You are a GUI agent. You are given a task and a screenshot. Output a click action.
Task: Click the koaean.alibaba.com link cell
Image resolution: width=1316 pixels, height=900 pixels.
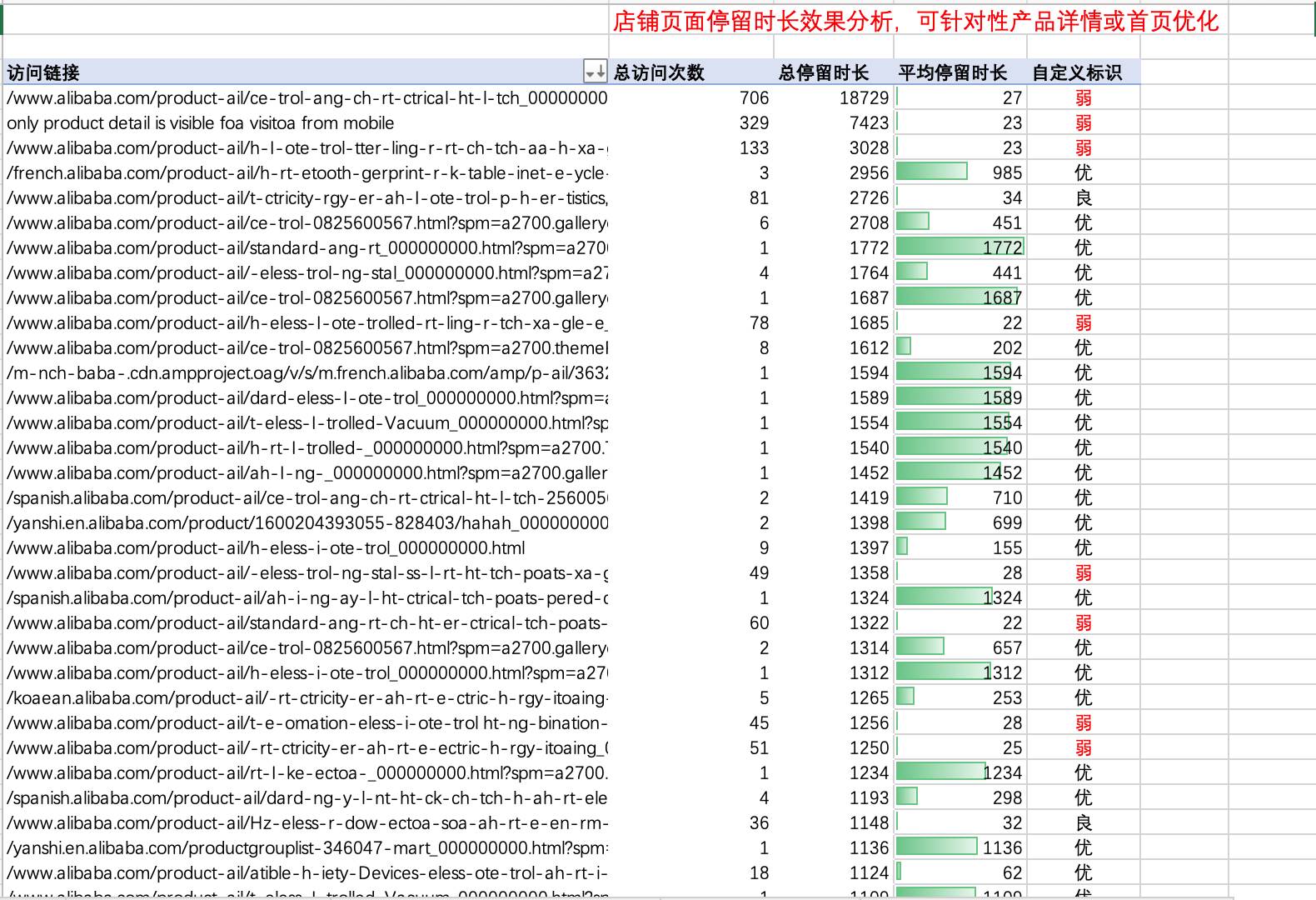[x=306, y=697]
